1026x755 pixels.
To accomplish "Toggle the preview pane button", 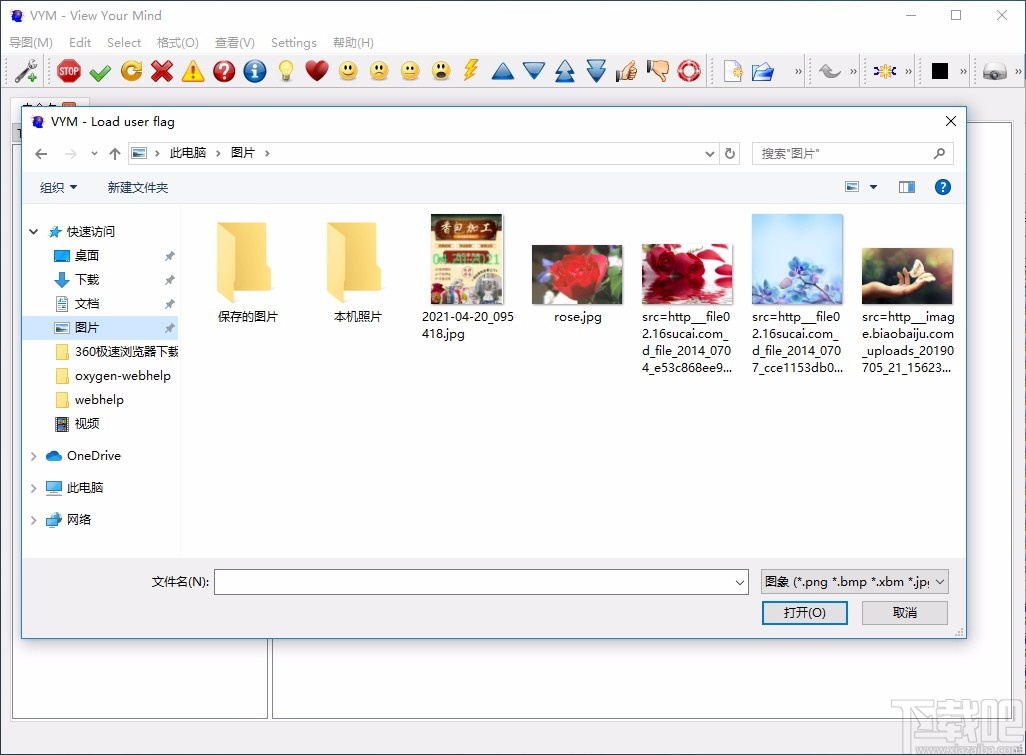I will click(x=906, y=187).
